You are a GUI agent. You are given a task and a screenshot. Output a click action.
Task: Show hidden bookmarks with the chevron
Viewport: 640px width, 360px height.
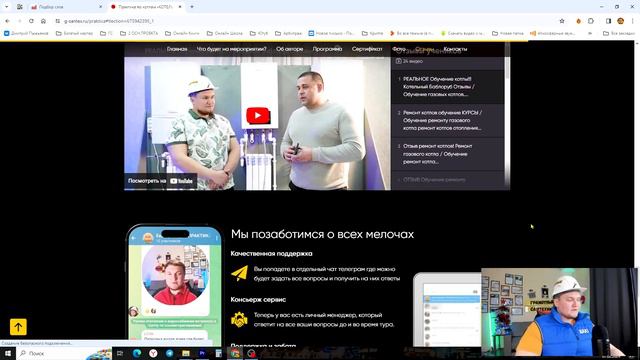click(590, 33)
